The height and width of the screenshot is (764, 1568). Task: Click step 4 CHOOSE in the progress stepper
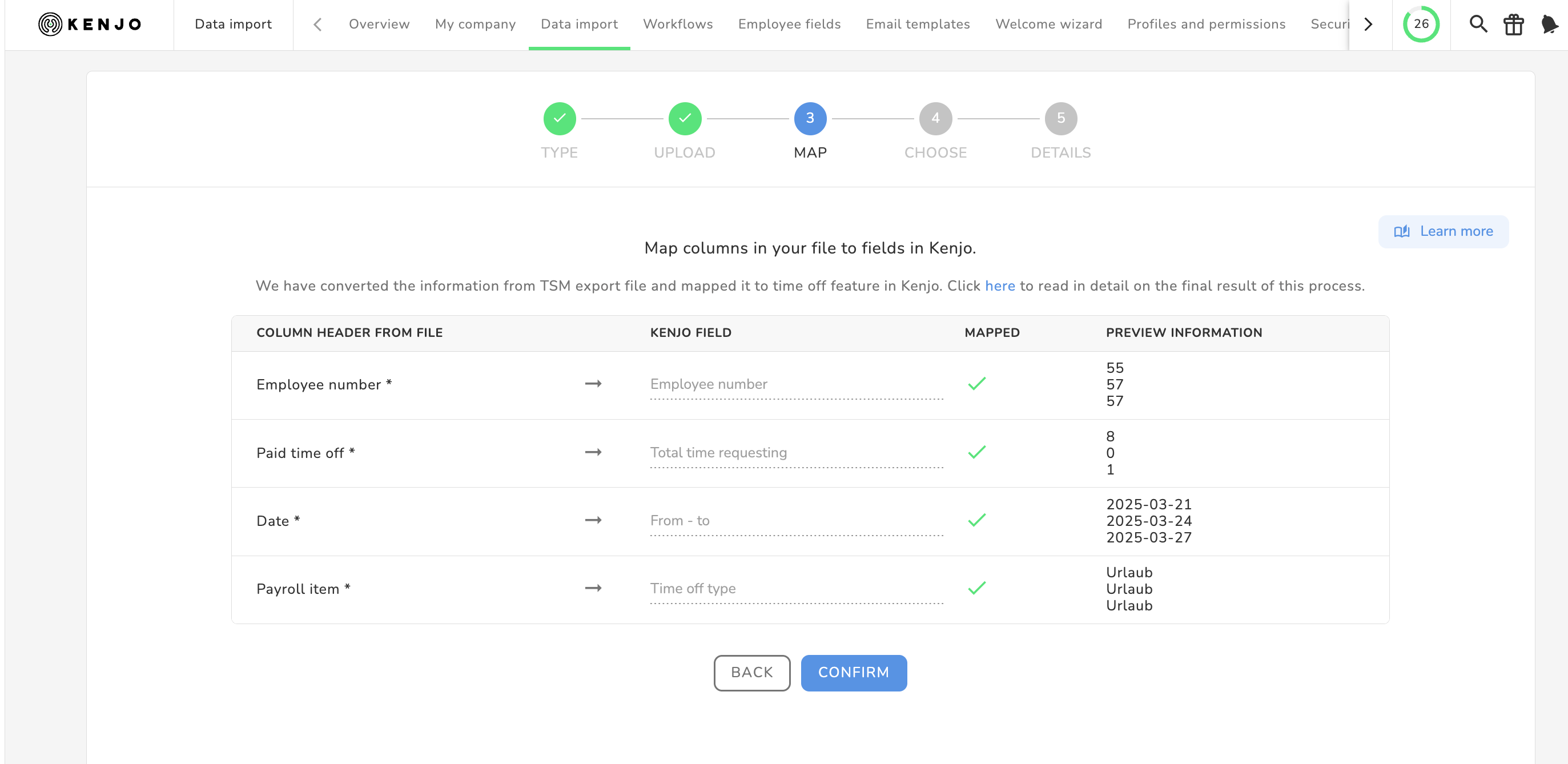pyautogui.click(x=935, y=118)
